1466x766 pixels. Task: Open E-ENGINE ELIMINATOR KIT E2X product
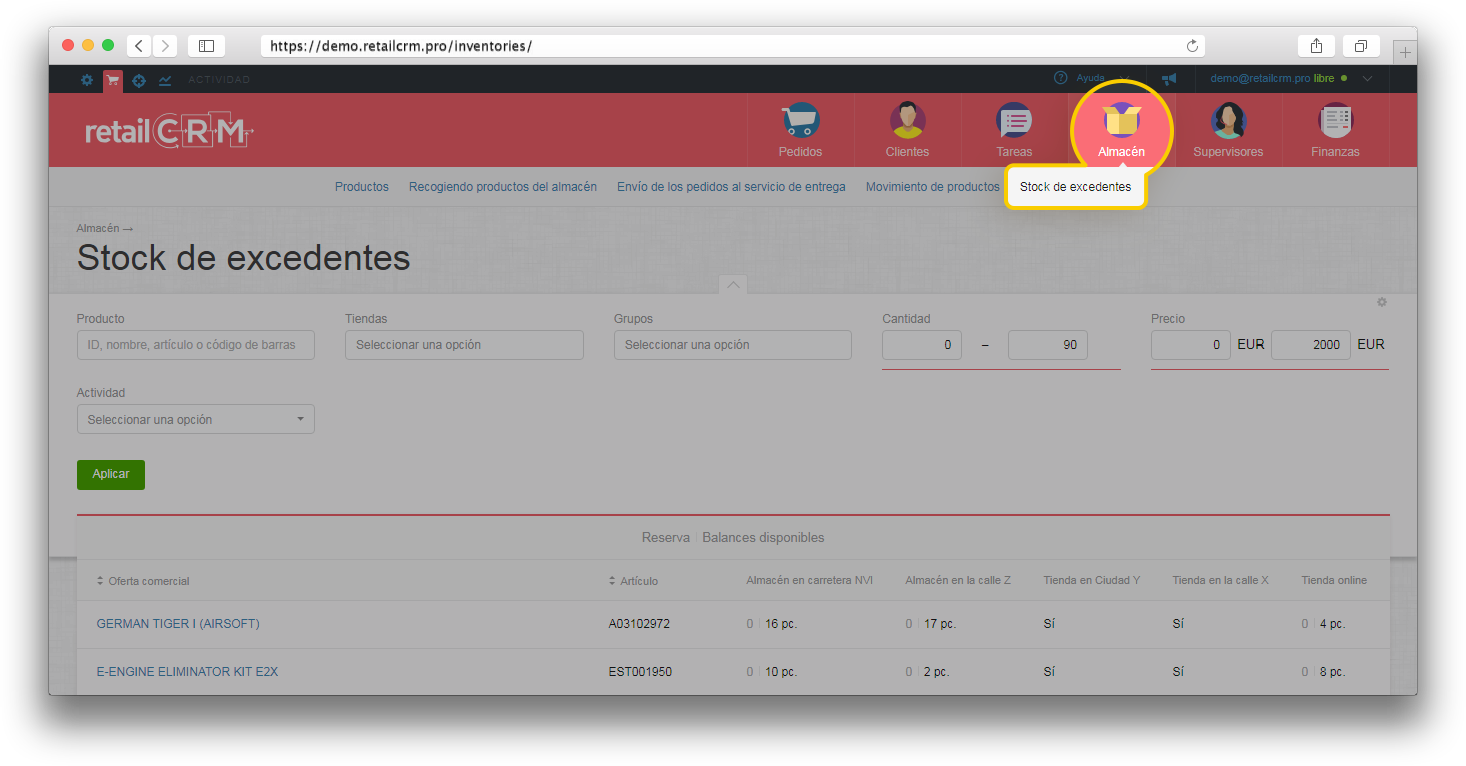187,672
